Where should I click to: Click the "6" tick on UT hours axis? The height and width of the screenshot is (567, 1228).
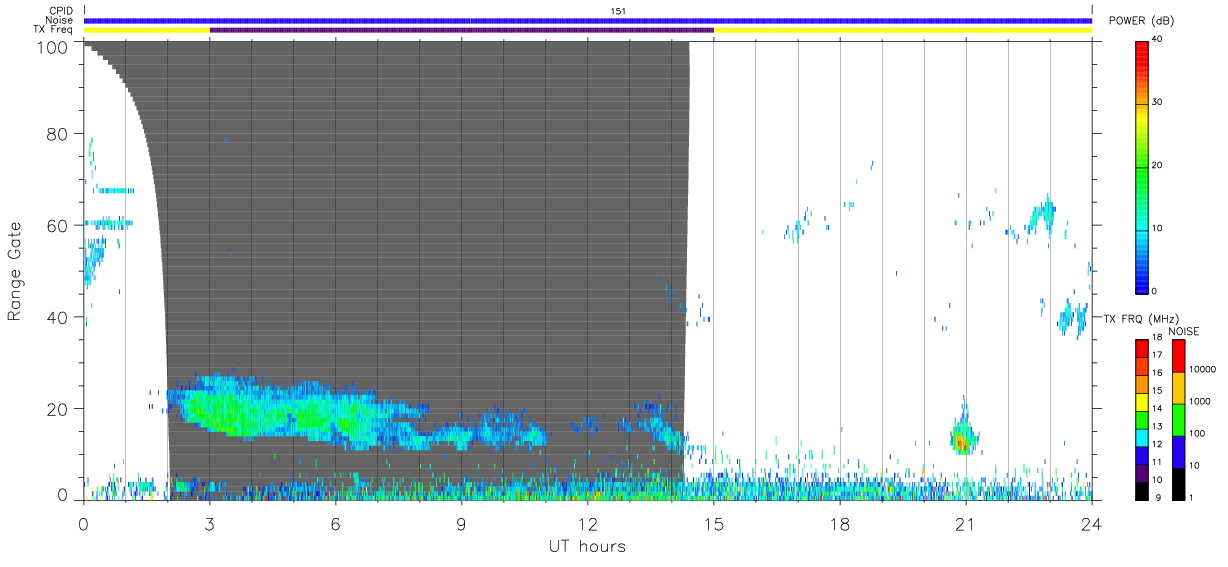[336, 522]
